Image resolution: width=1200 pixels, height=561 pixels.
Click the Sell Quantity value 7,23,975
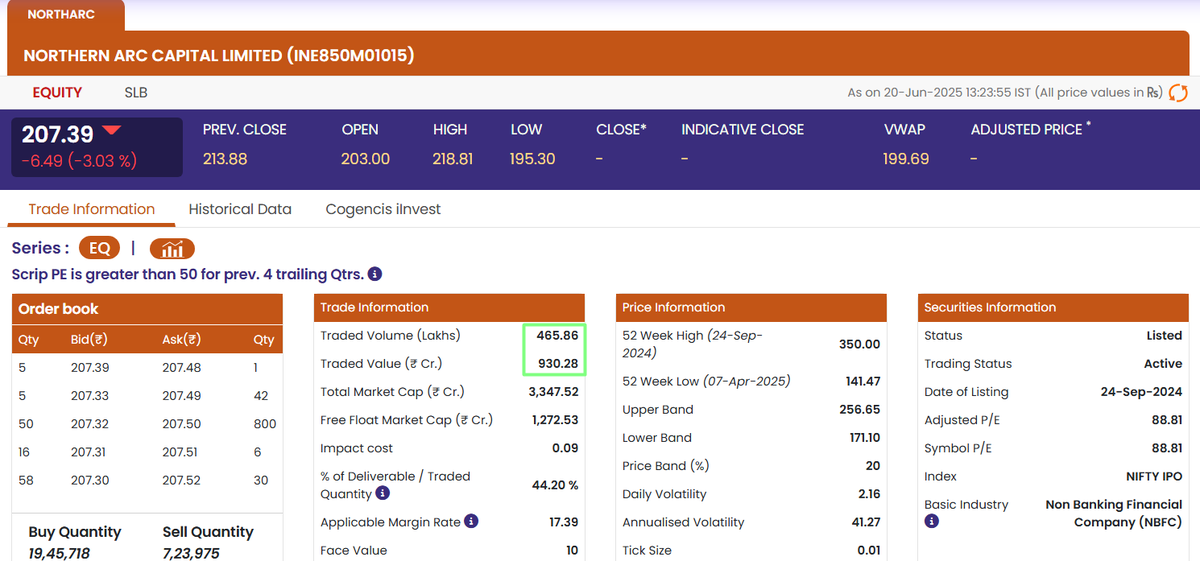point(191,553)
